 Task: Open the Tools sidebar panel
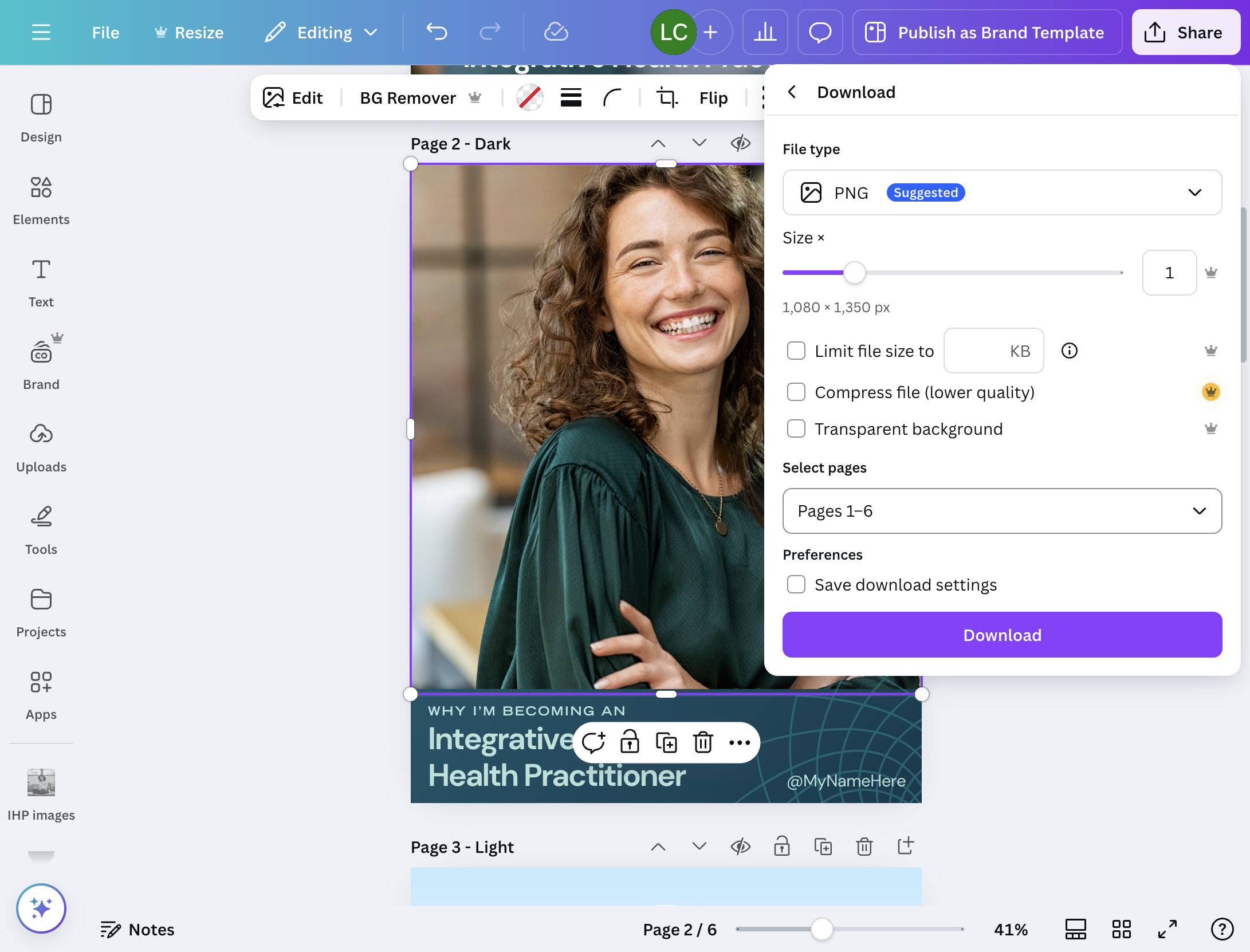point(41,531)
